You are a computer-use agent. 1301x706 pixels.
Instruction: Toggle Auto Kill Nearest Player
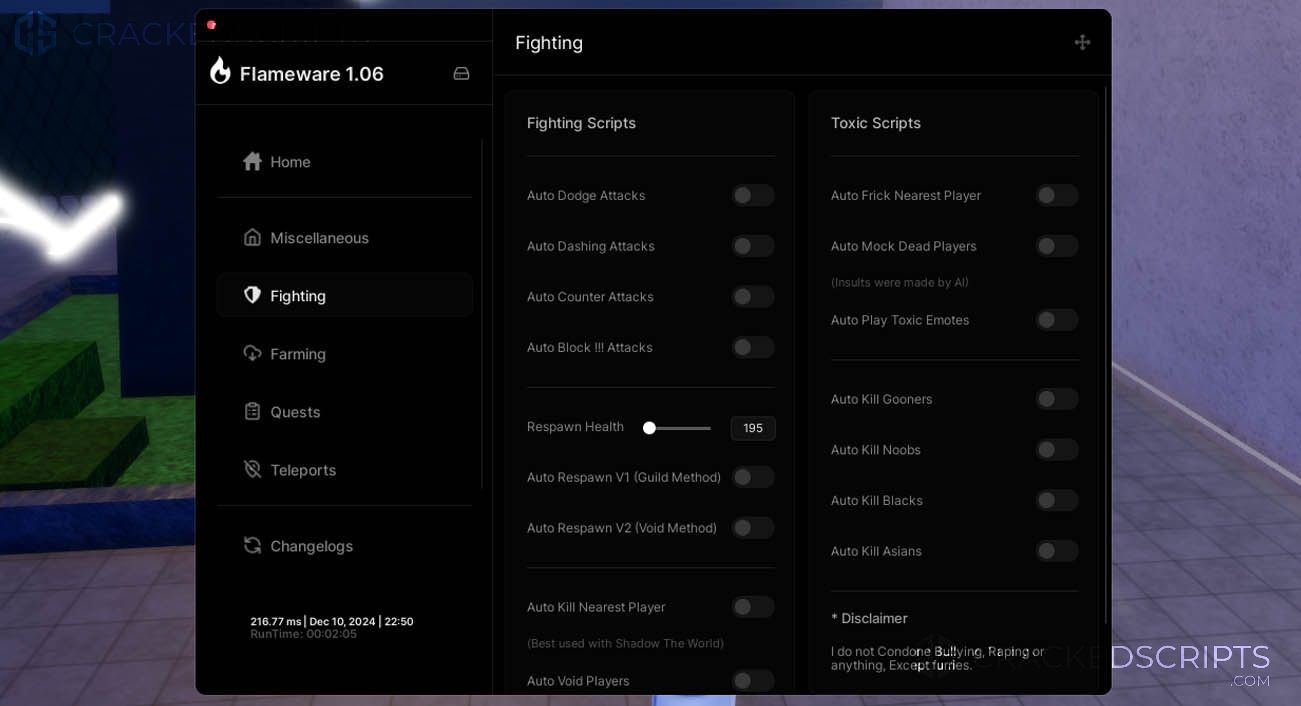(752, 607)
